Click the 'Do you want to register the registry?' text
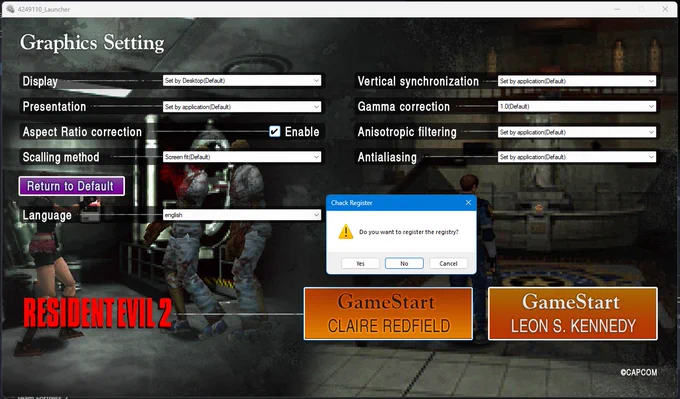Screen dimensions: 680x399 (x=409, y=232)
